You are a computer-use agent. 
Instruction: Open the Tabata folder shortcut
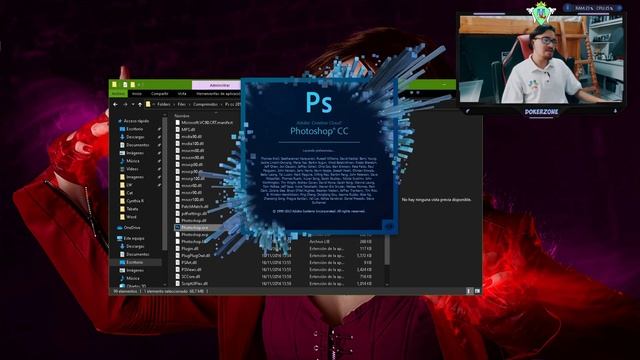coord(132,209)
